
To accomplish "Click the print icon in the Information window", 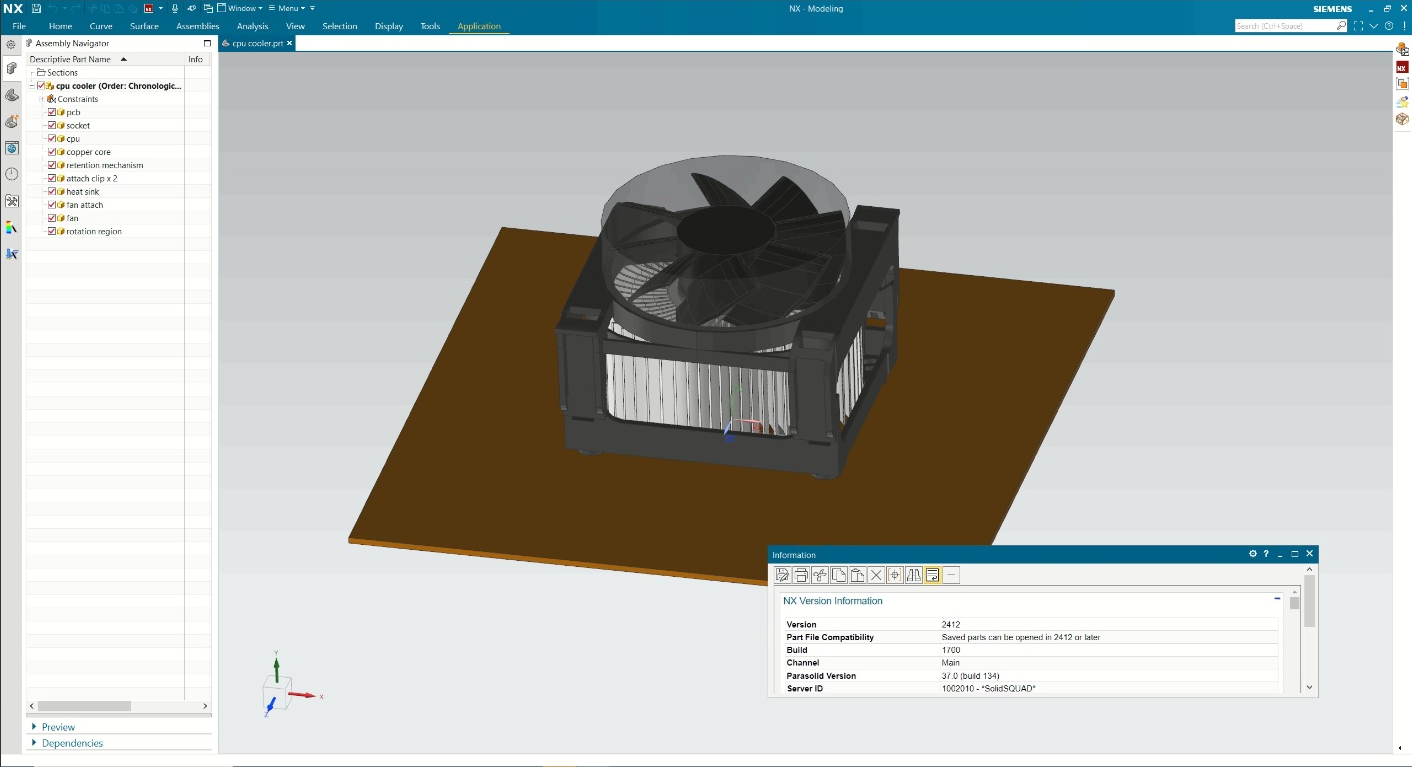I will point(801,575).
